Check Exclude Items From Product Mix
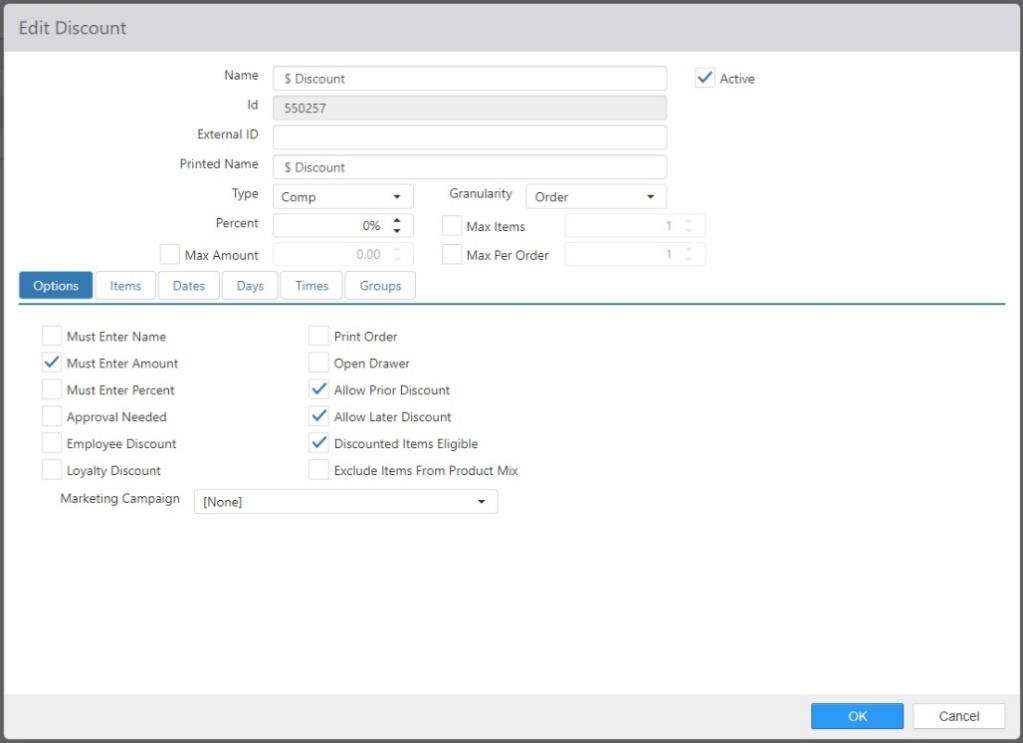The width and height of the screenshot is (1023, 743). (318, 469)
